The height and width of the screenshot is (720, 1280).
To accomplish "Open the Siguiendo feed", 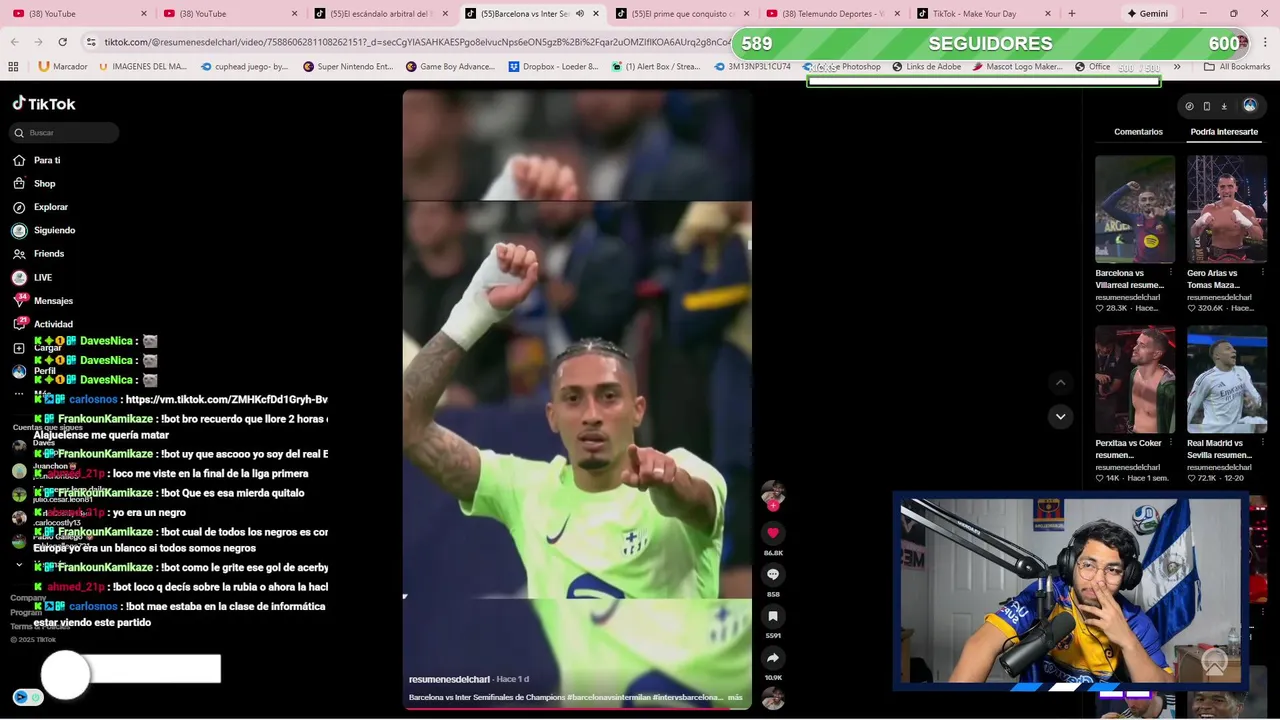I will tap(44, 230).
